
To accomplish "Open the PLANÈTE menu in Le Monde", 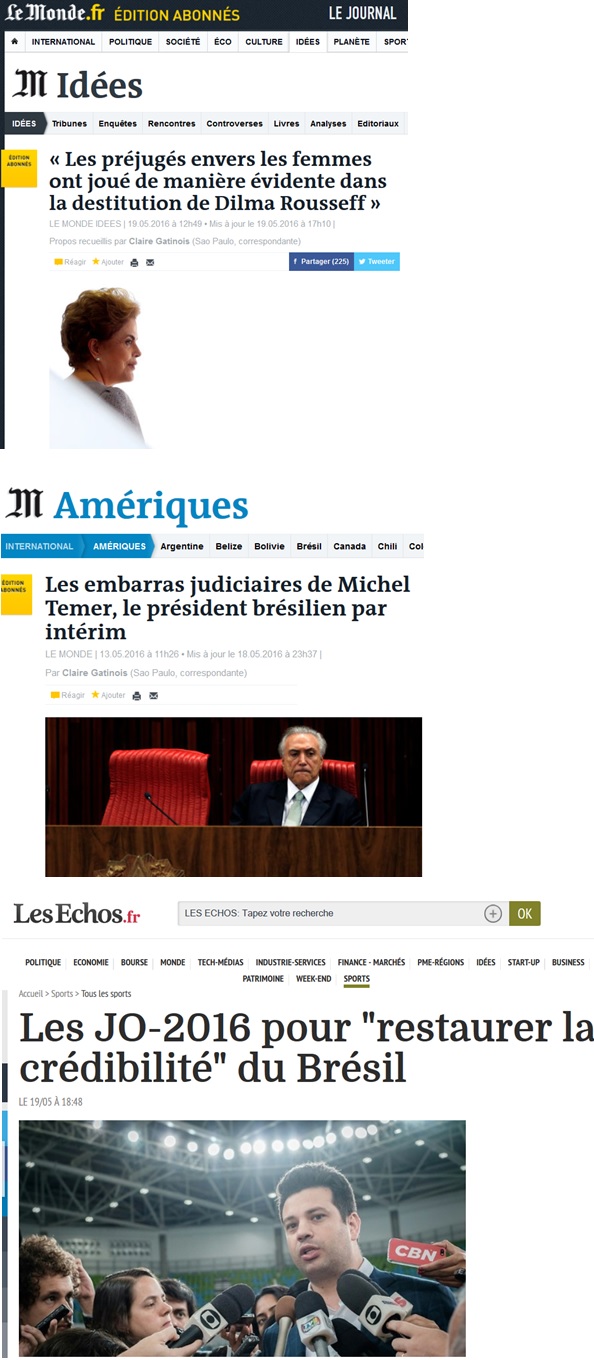I will click(352, 42).
